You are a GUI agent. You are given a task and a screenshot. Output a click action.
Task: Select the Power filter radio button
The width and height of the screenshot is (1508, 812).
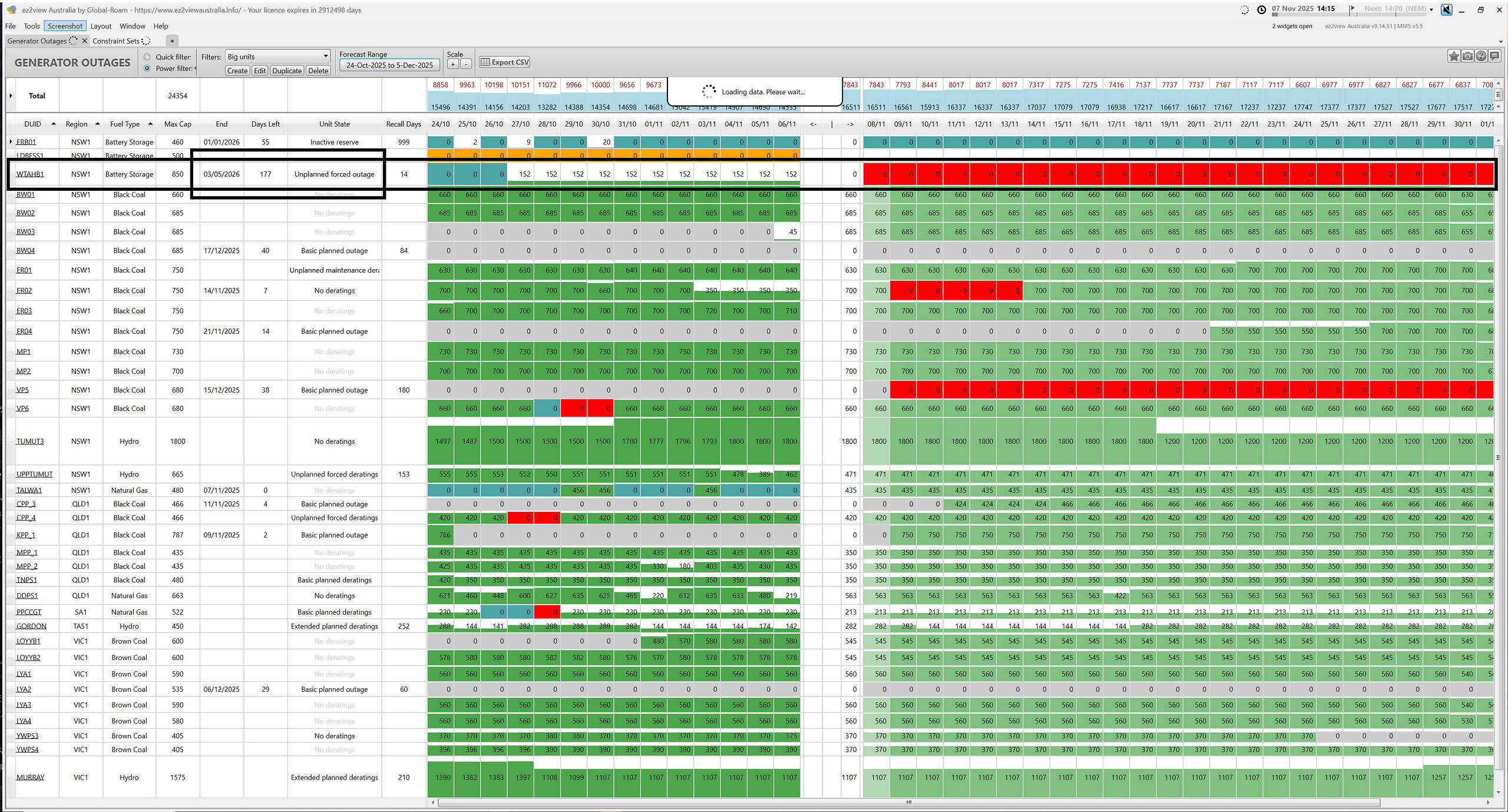pyautogui.click(x=147, y=68)
